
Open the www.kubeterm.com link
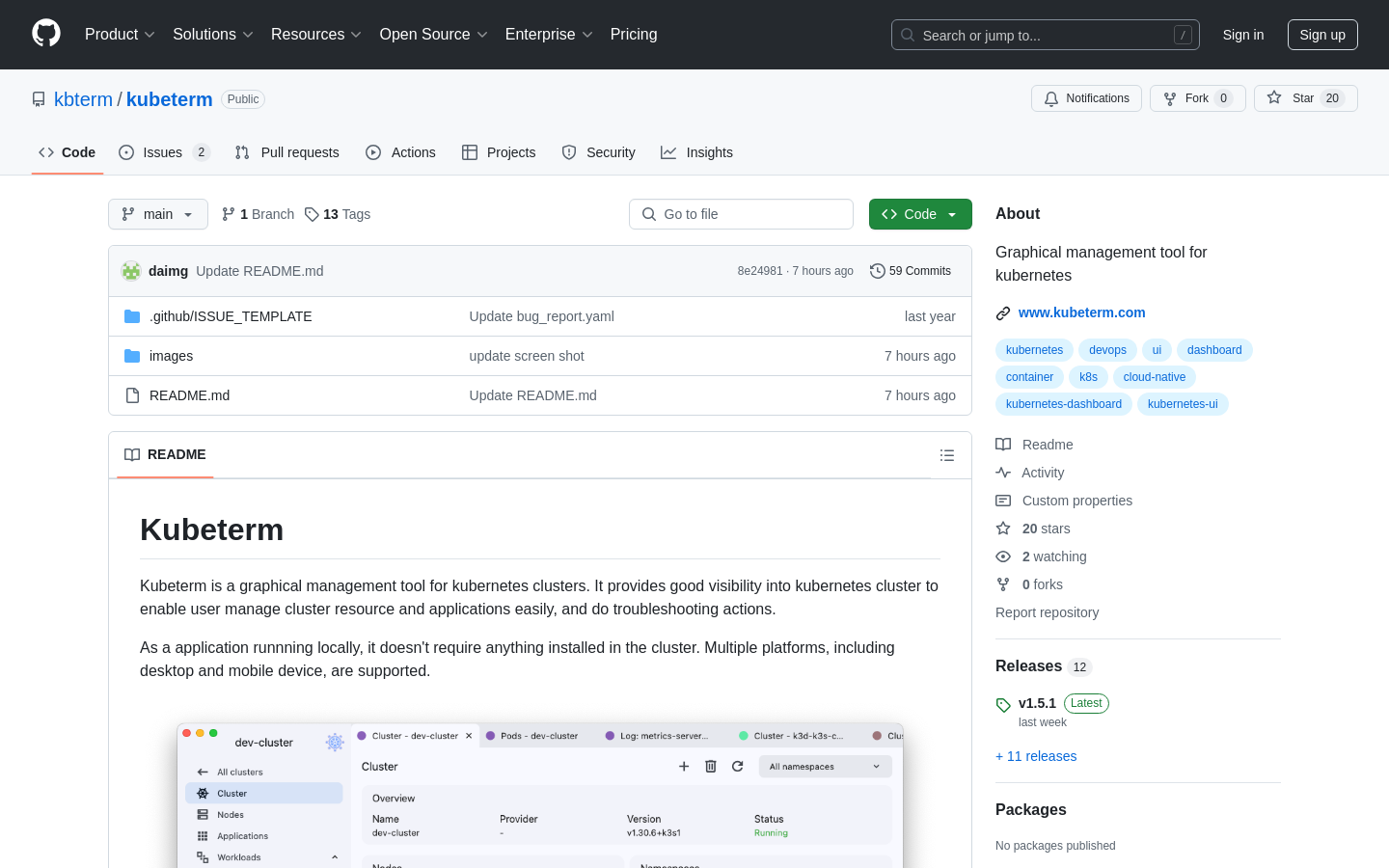[1081, 312]
